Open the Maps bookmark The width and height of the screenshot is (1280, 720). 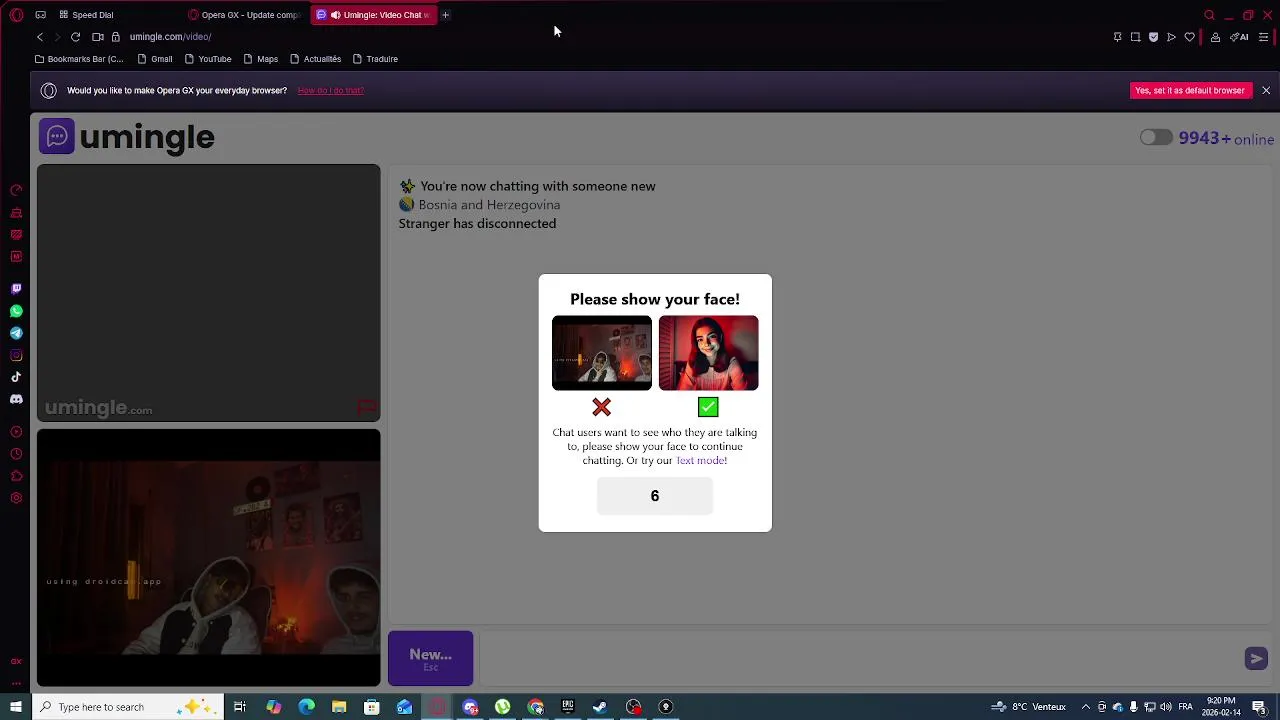pyautogui.click(x=261, y=59)
